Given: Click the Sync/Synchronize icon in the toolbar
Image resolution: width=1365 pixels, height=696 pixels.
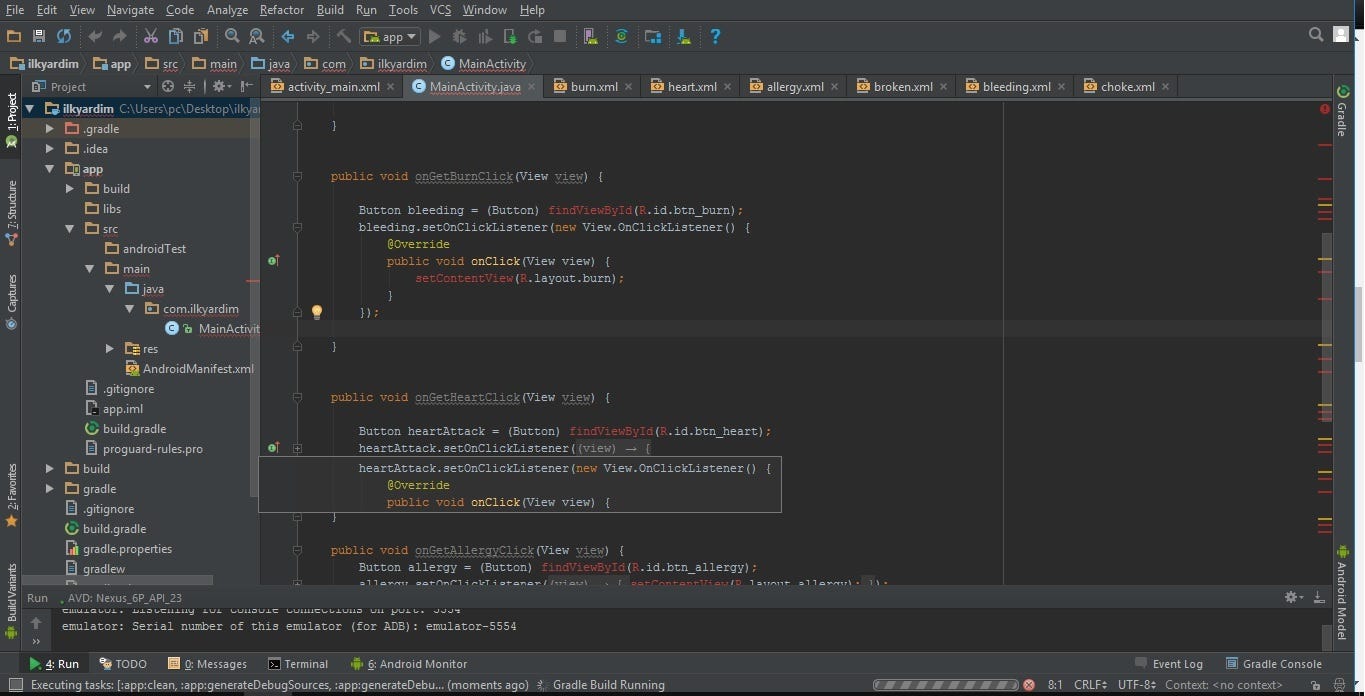Looking at the screenshot, I should point(64,36).
